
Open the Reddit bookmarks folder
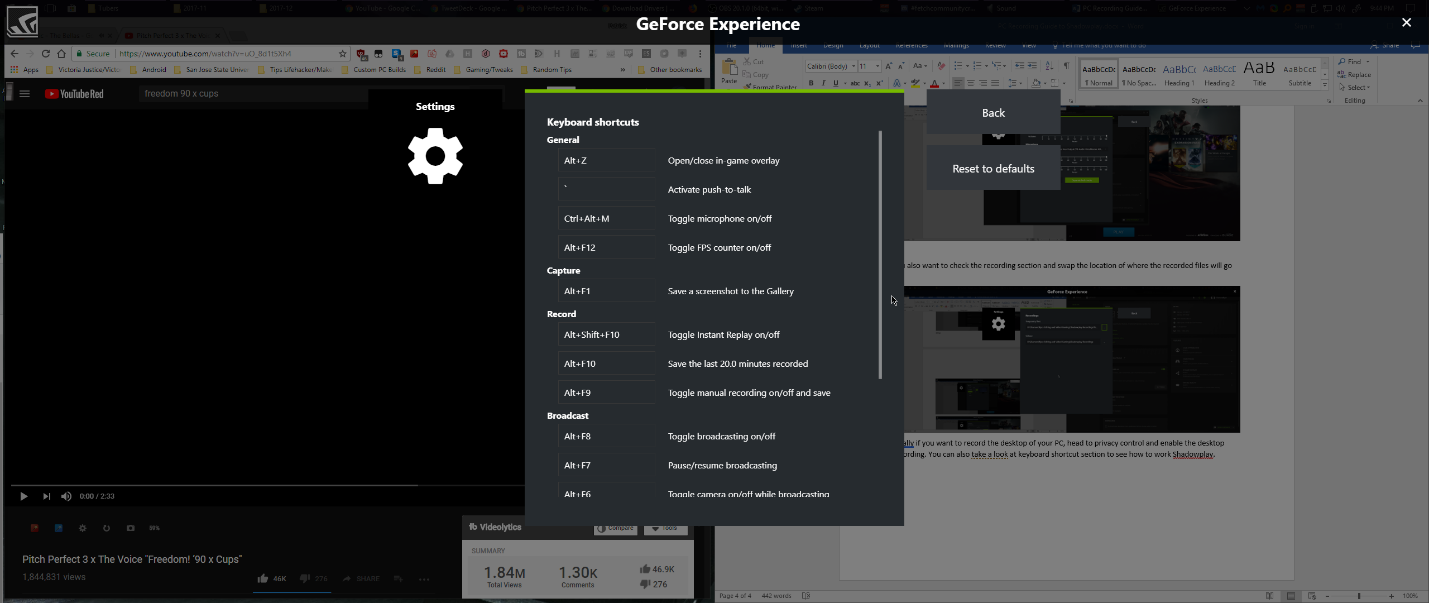pos(430,70)
